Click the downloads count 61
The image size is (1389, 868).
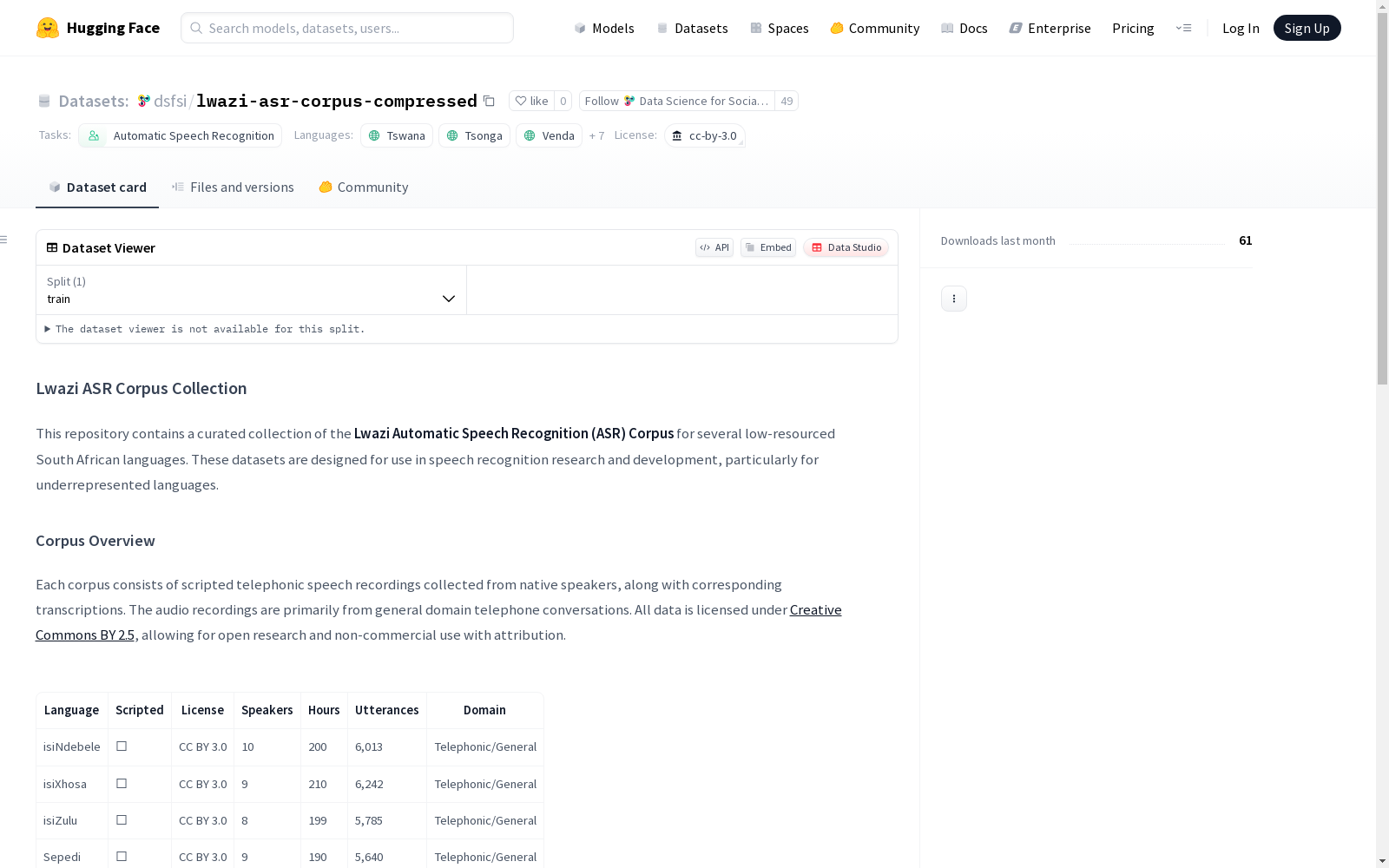[1246, 240]
